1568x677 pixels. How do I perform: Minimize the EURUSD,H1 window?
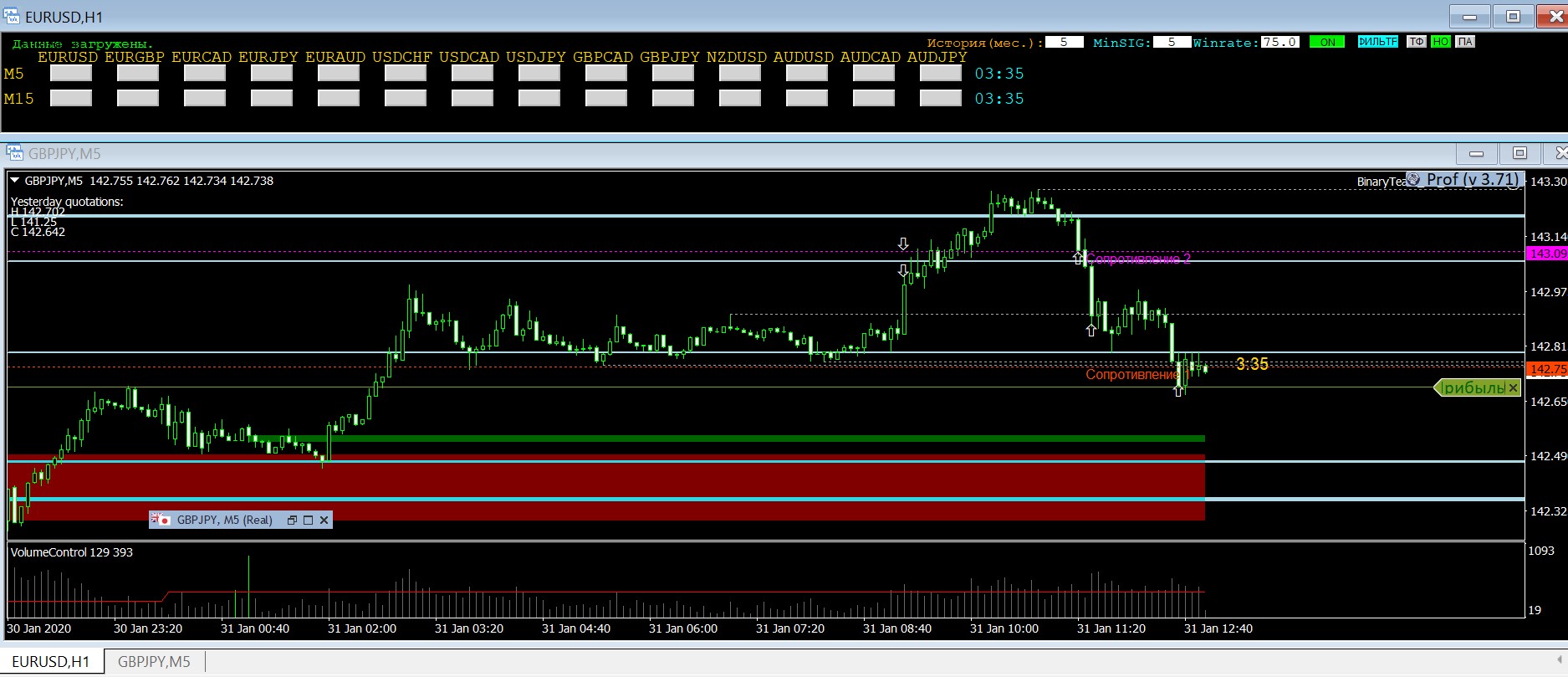[x=1470, y=17]
